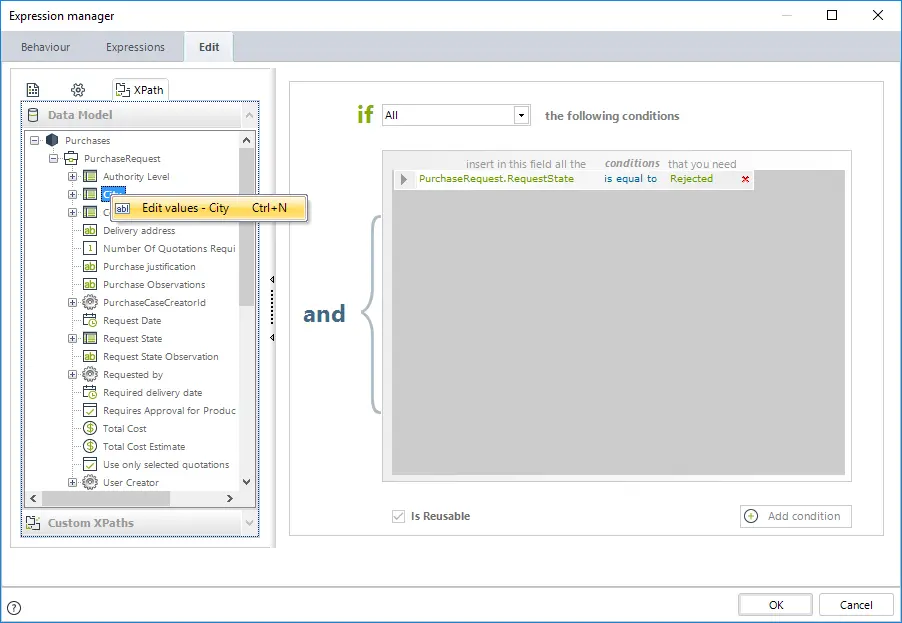Expand the Authority Level node

72,177
